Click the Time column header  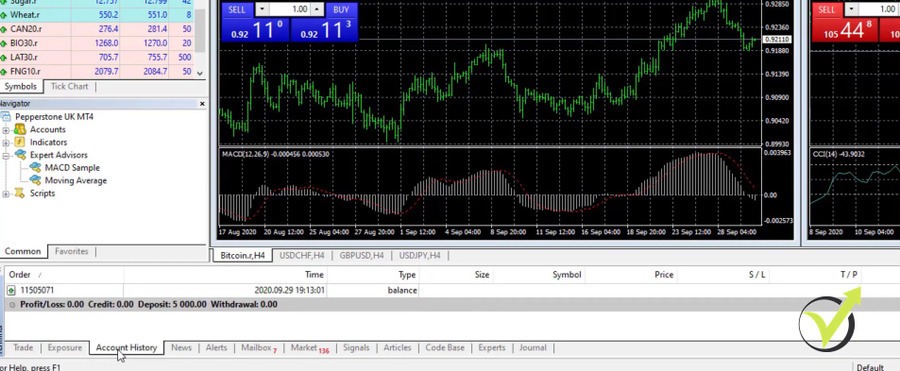click(x=225, y=275)
